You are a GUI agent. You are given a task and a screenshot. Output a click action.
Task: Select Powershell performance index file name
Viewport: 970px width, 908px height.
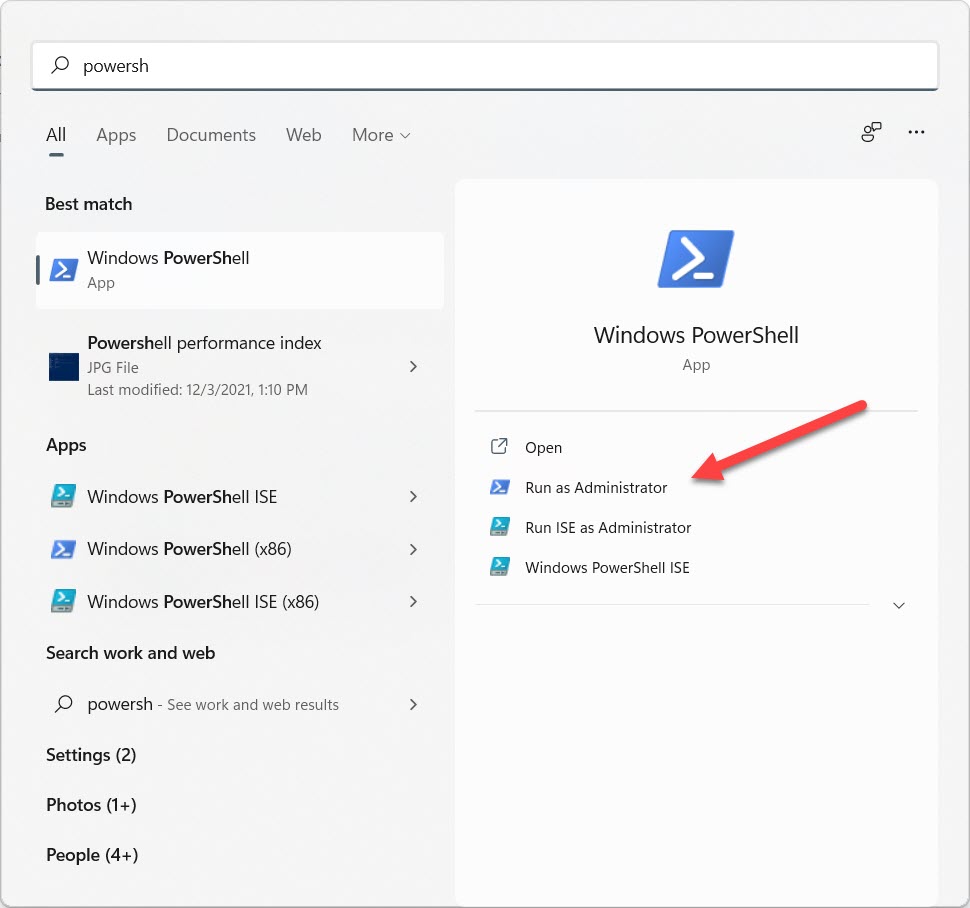point(204,343)
